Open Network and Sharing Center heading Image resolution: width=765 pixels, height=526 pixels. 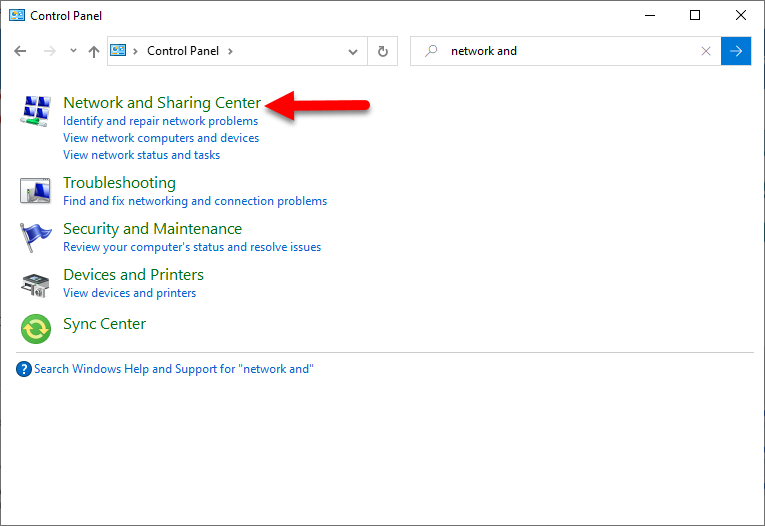(161, 103)
